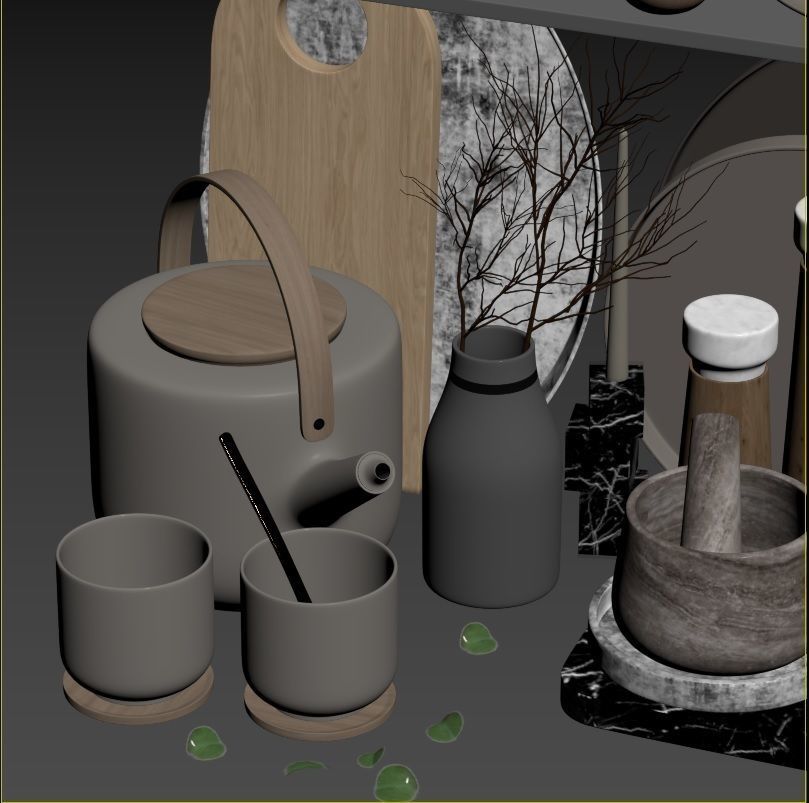Select the stone pestle in the mortar
Viewport: 809px width, 803px height.
pos(712,483)
